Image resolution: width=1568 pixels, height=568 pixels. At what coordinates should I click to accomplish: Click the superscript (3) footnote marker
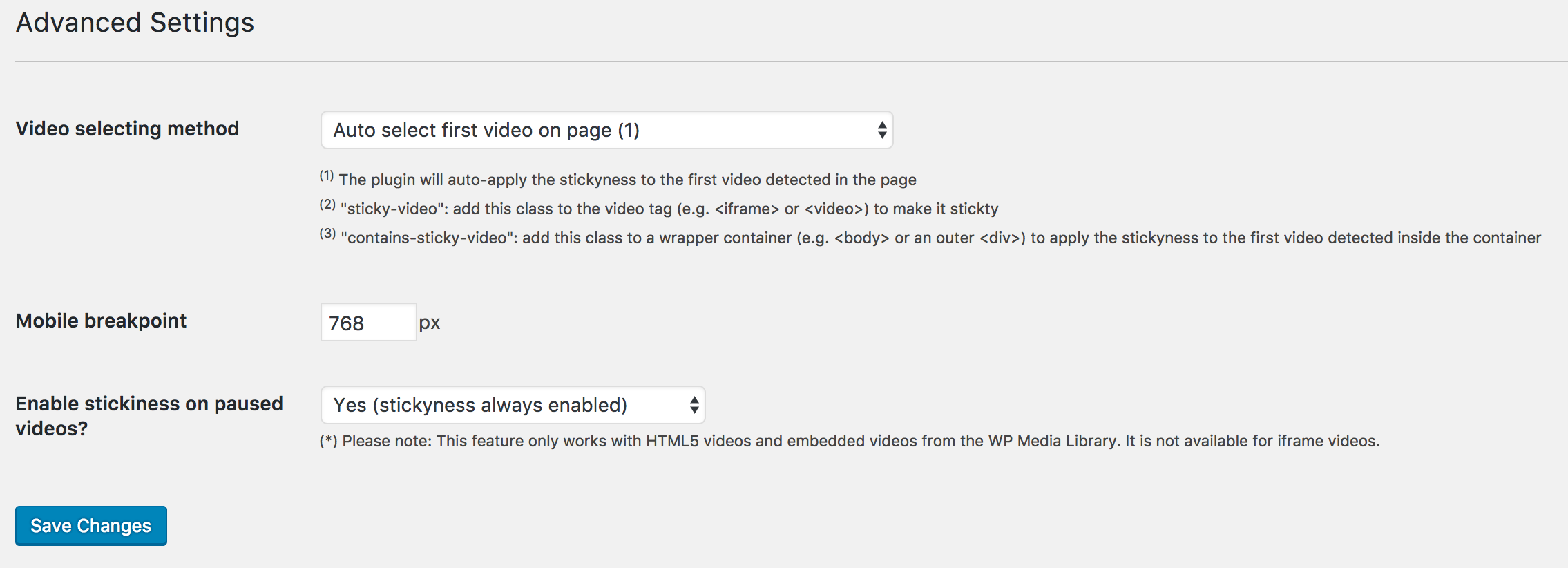327,234
